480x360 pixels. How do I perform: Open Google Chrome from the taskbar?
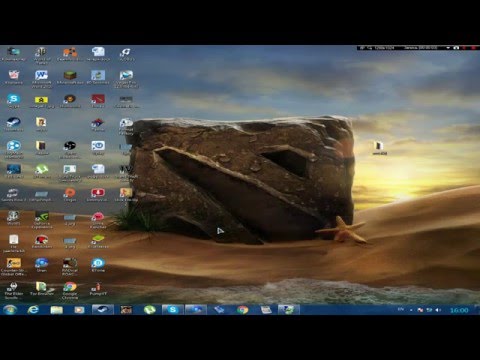click(x=243, y=310)
